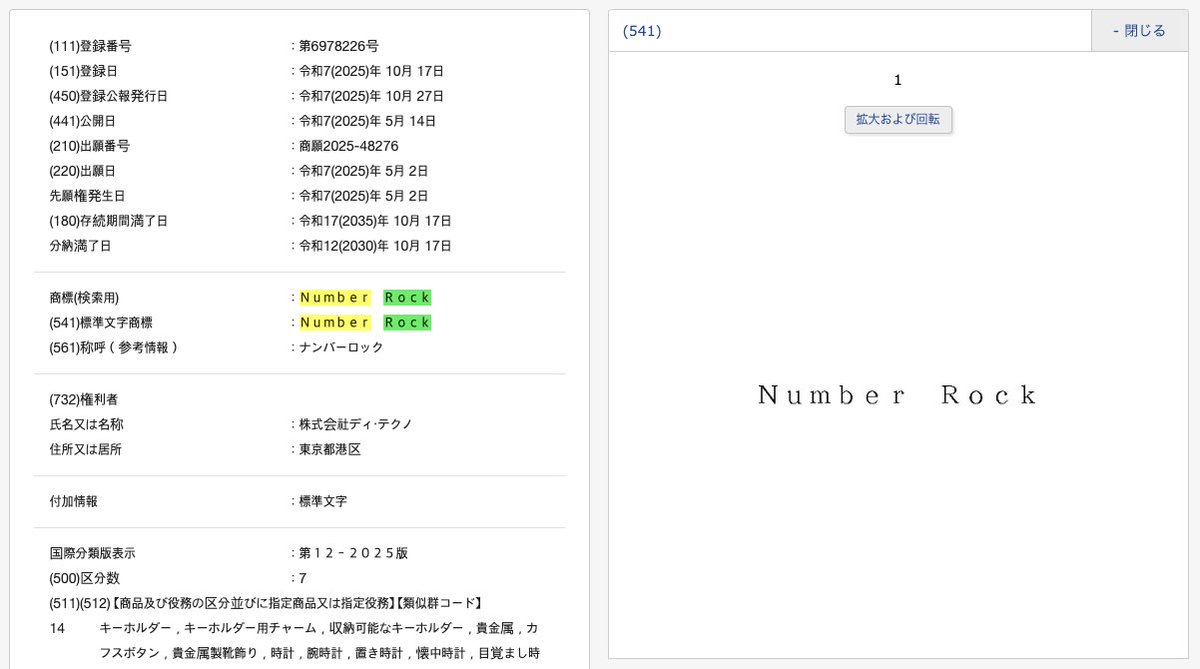Click the 標準文字 additional info value
This screenshot has height=669, width=1200.
[x=323, y=501]
